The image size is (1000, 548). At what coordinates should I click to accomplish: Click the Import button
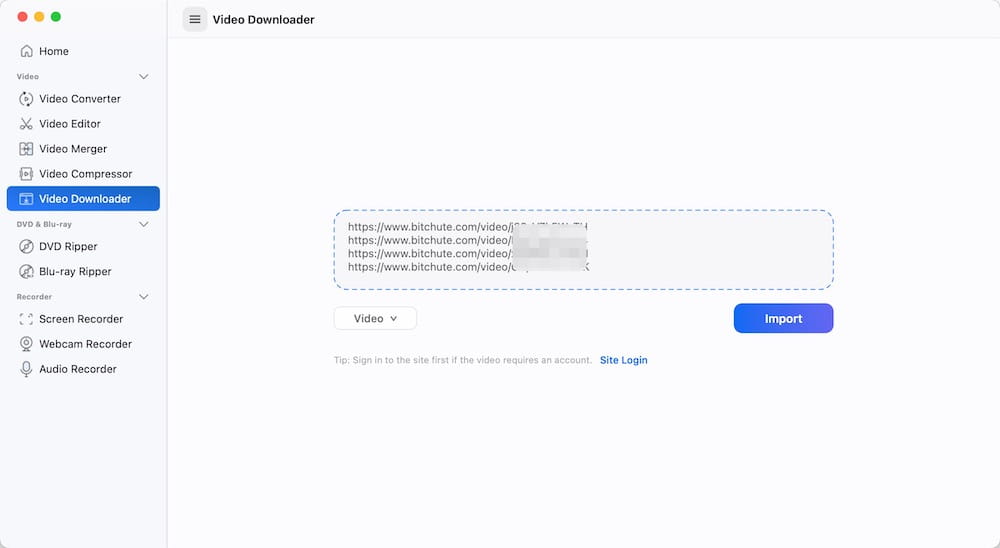pyautogui.click(x=783, y=318)
